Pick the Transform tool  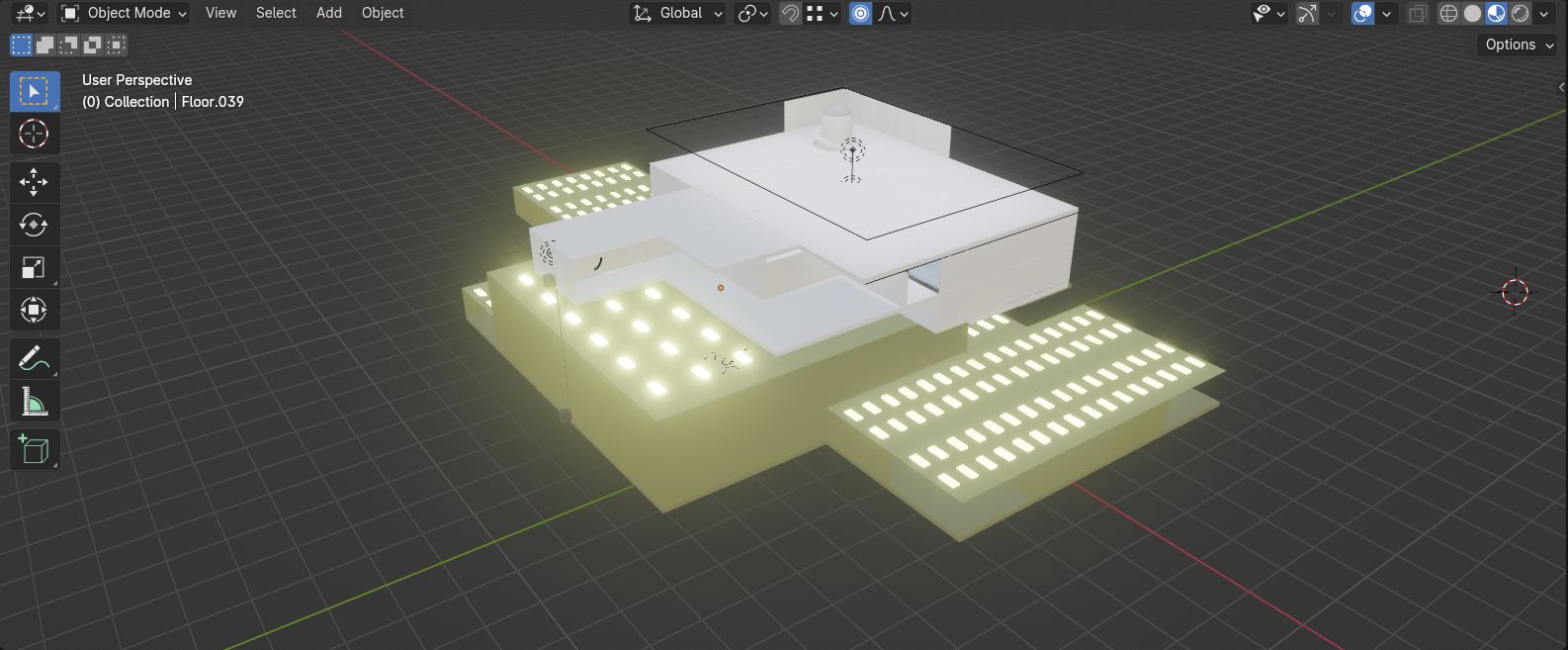tap(34, 311)
